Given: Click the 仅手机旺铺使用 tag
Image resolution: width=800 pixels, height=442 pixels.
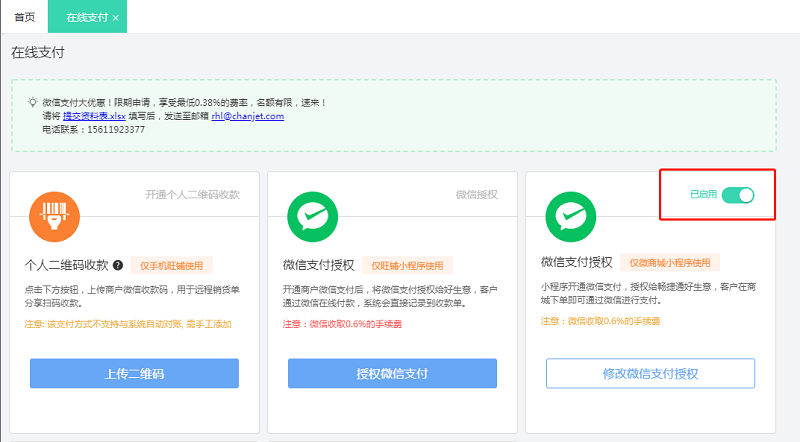Looking at the screenshot, I should coord(171,266).
